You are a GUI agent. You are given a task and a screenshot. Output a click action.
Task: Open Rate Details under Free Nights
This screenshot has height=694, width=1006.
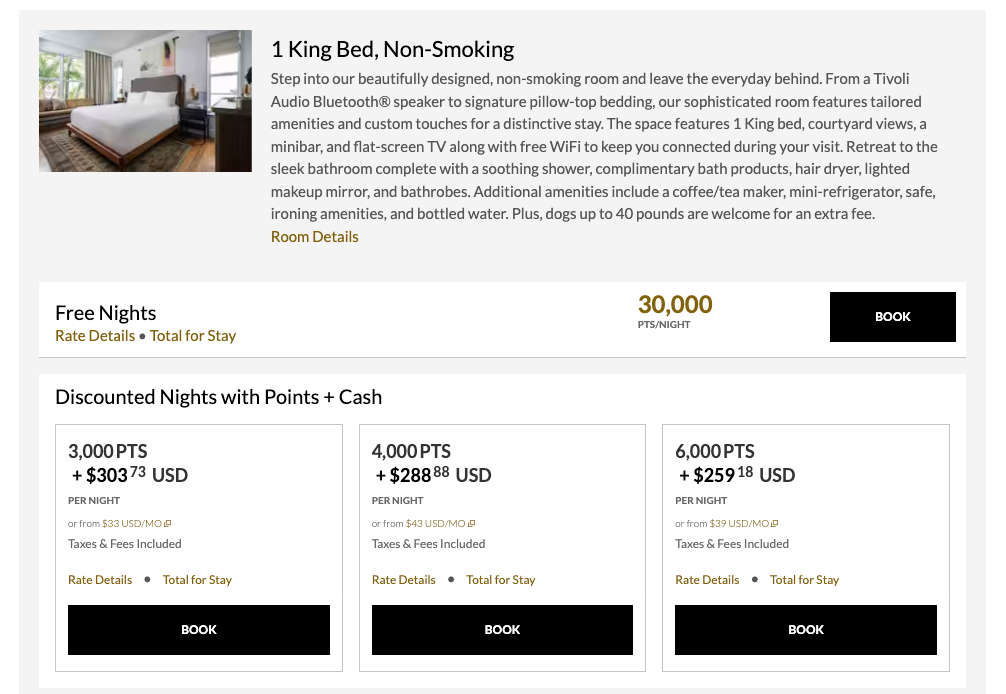(95, 336)
